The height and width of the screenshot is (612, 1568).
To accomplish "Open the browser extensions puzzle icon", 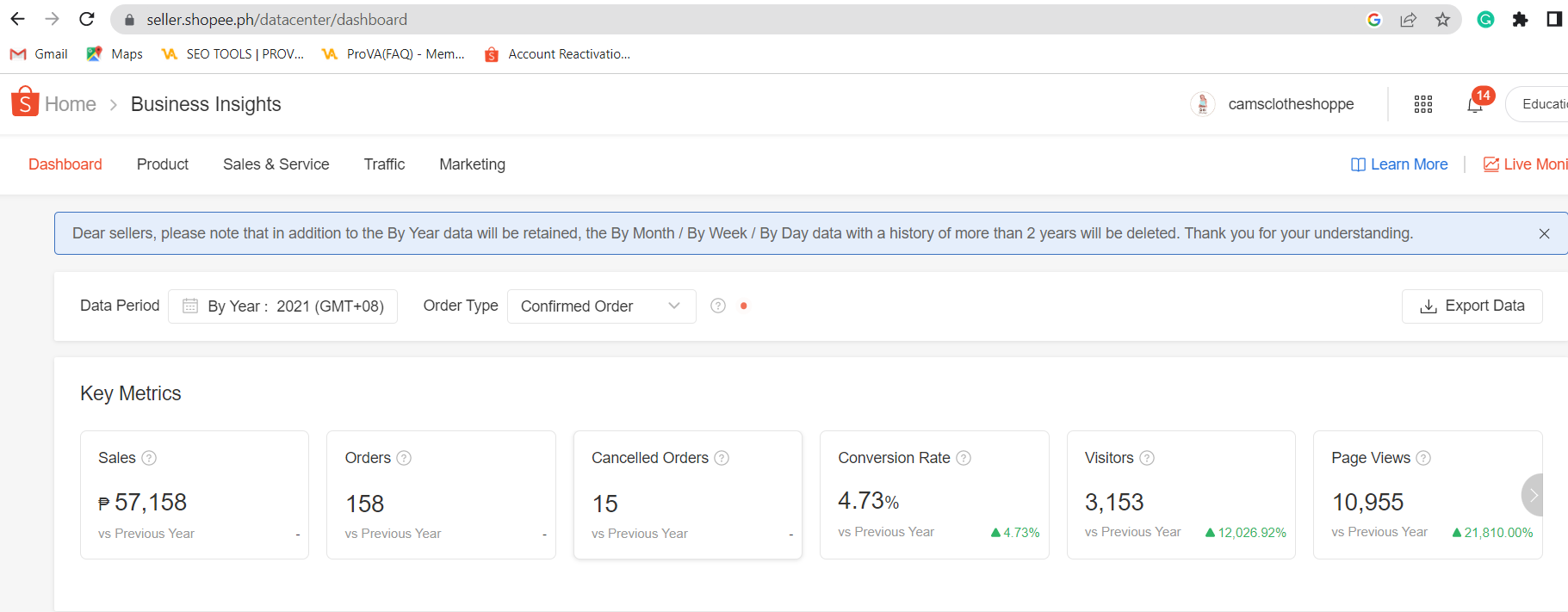I will 1520,19.
